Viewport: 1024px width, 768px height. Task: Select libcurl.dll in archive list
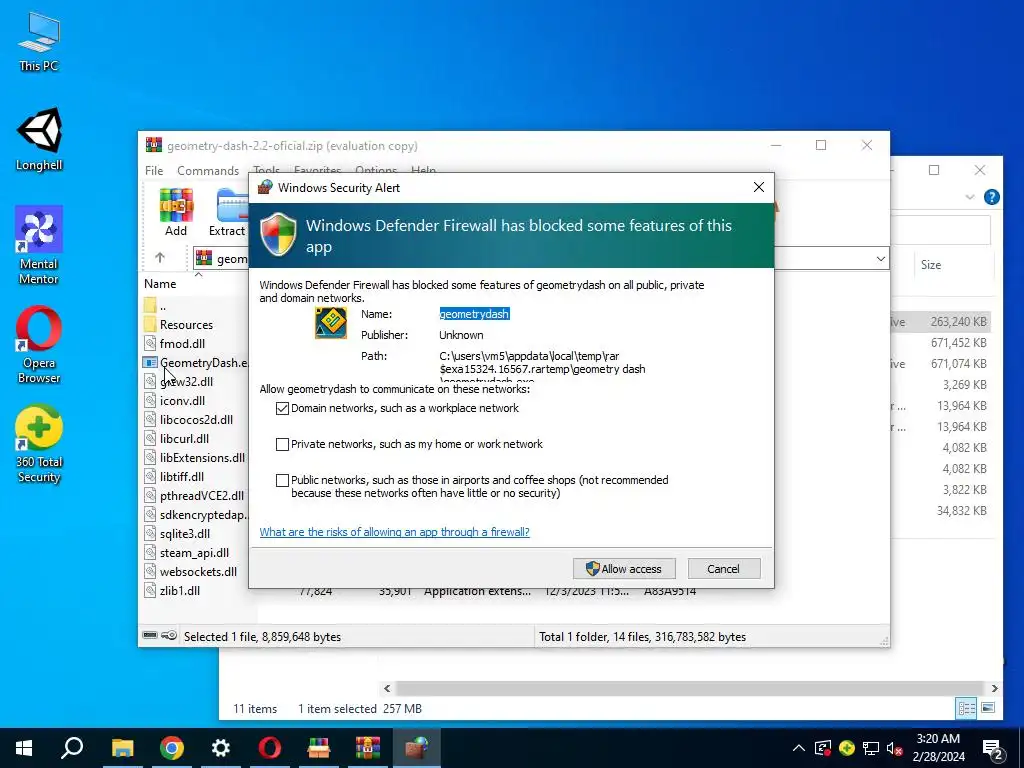(176, 438)
